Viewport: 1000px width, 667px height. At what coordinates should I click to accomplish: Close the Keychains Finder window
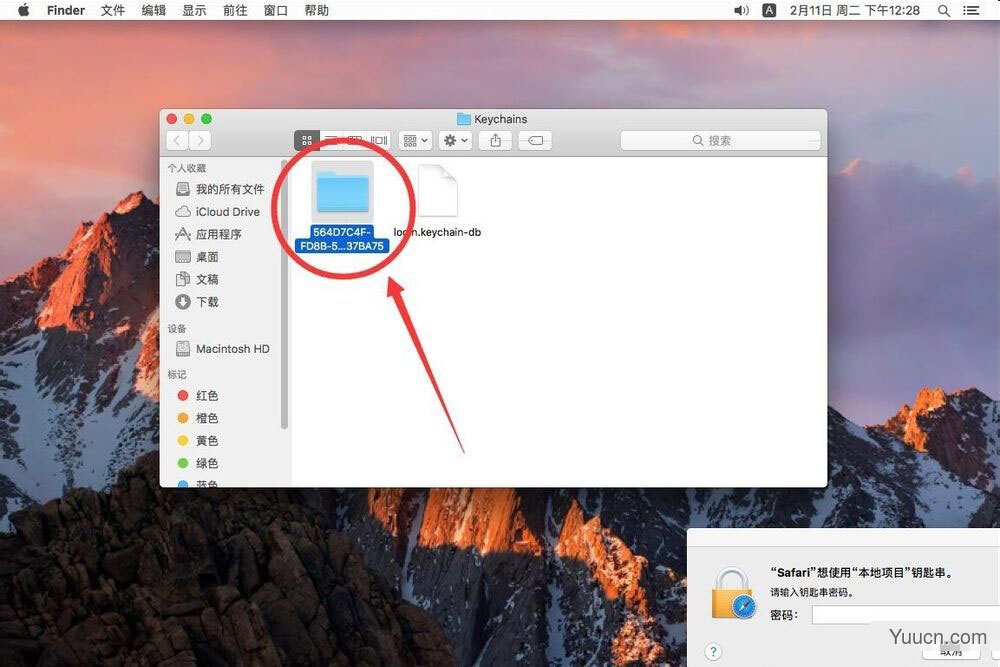point(172,119)
